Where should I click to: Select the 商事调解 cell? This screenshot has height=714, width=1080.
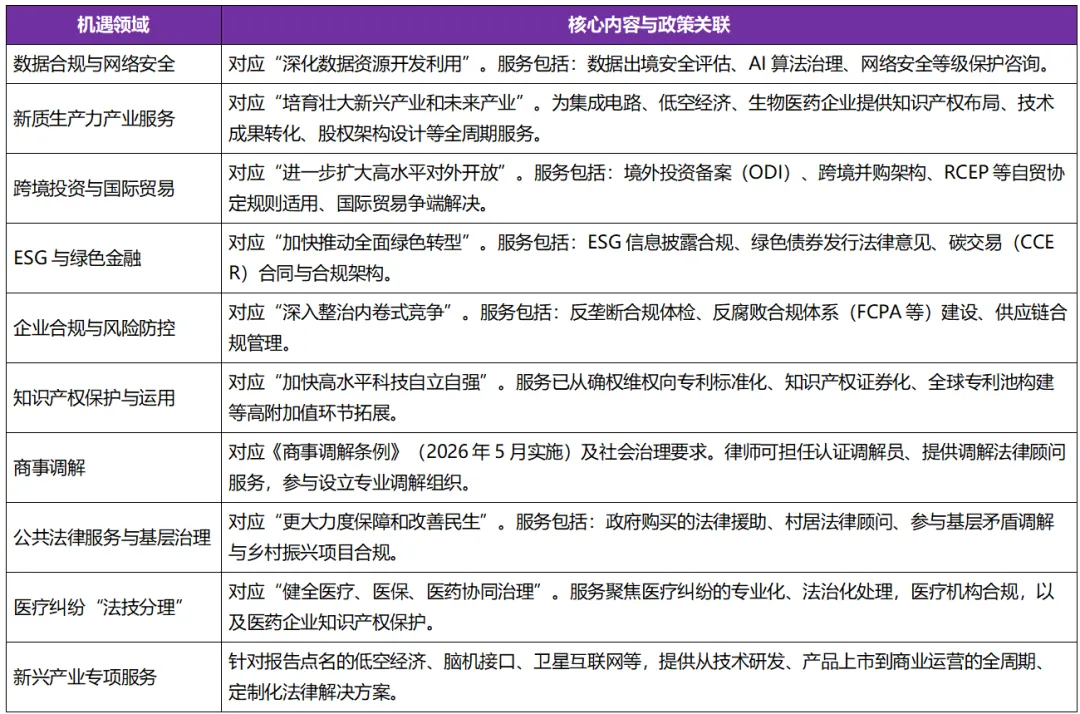pos(114,468)
